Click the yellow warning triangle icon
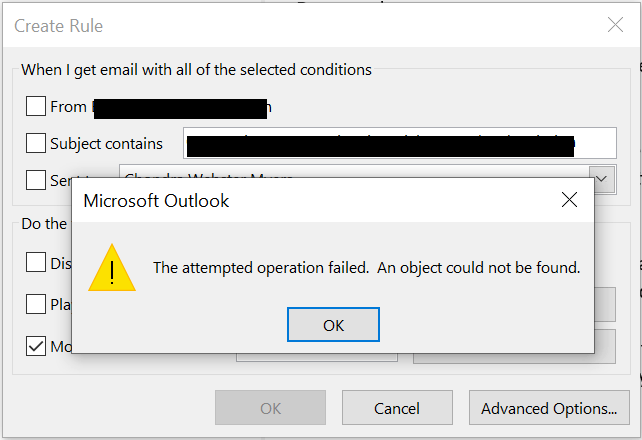Screen dimensions: 642x440 [x=112, y=268]
